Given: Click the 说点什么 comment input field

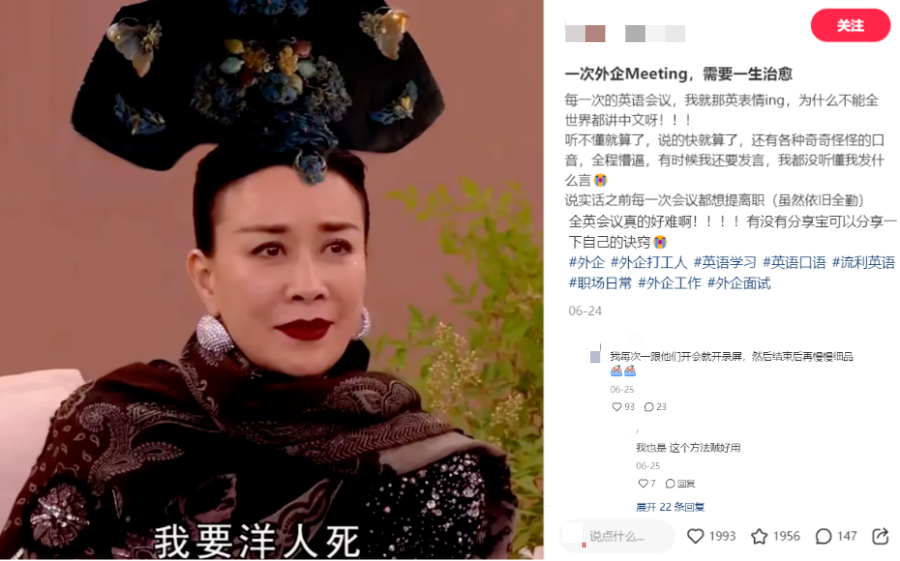Looking at the screenshot, I should click(x=617, y=536).
